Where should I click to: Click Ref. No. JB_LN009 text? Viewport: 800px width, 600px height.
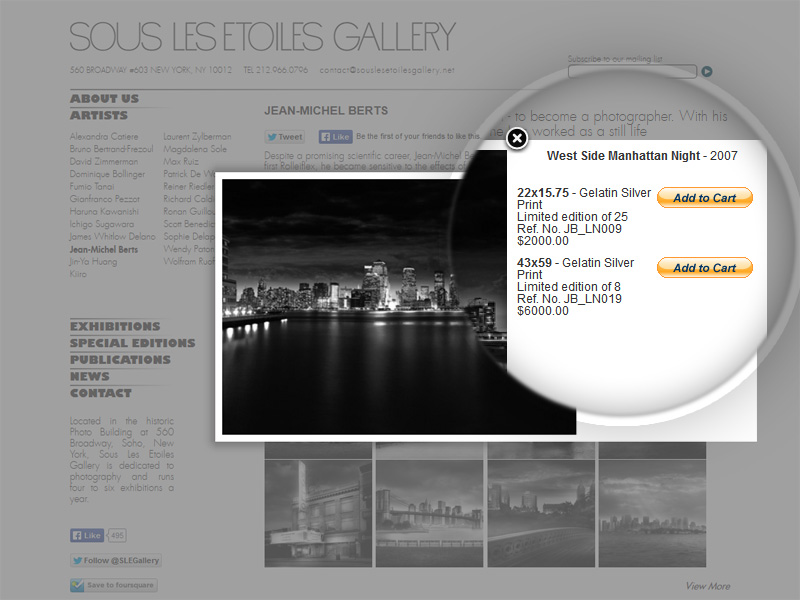pyautogui.click(x=569, y=229)
